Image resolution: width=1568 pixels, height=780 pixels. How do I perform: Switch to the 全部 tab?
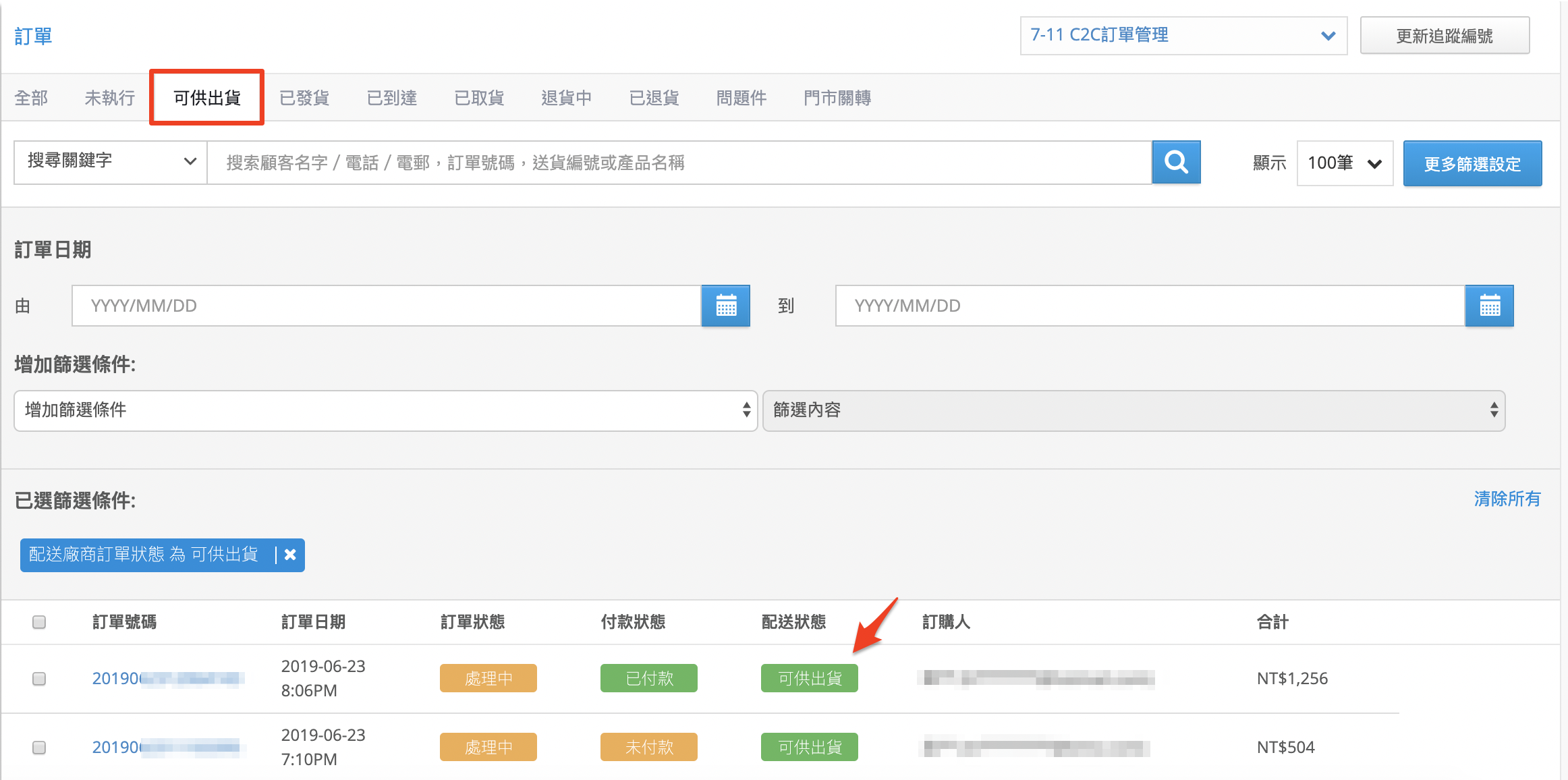(31, 98)
